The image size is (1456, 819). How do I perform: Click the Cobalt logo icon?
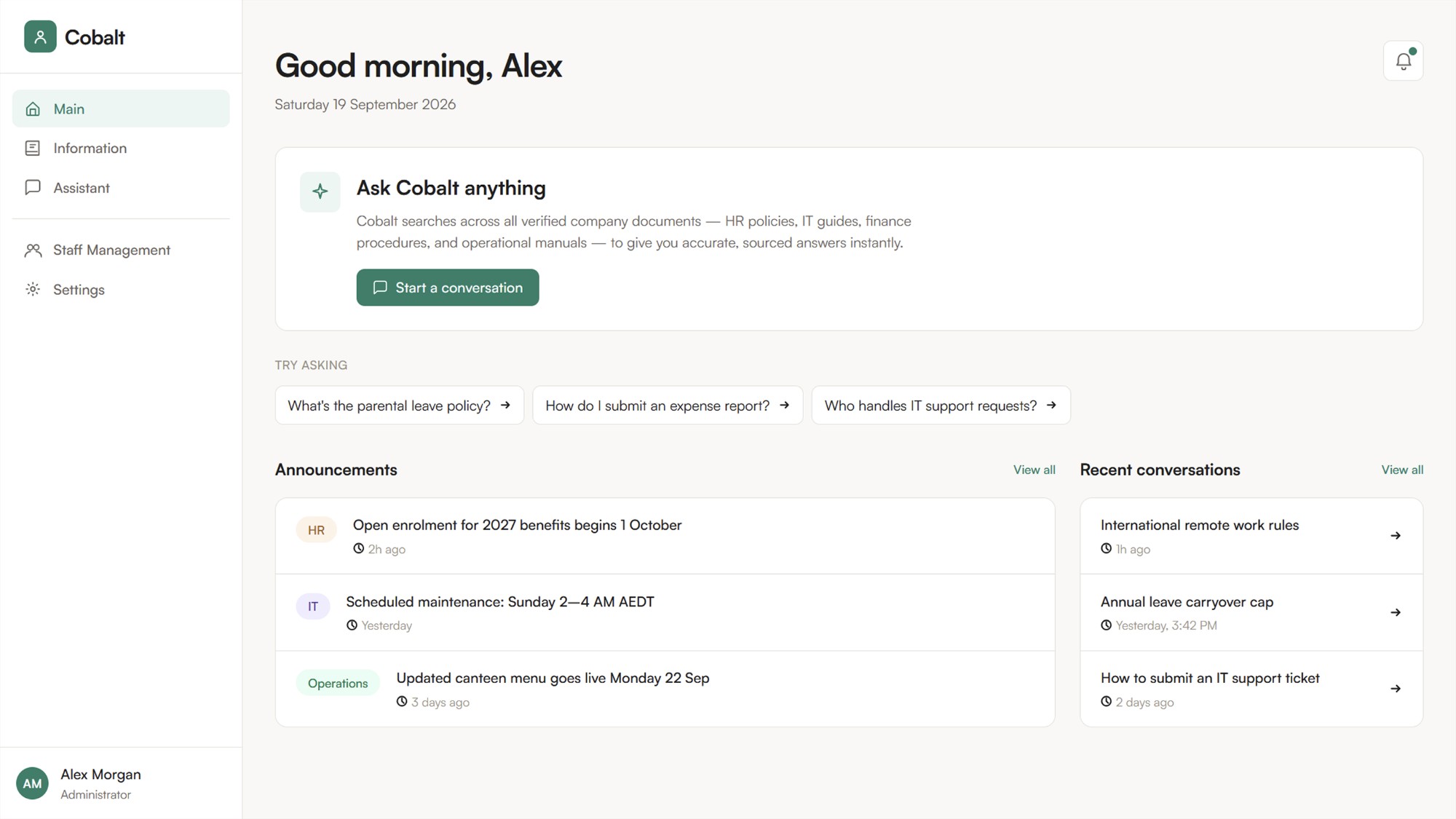point(40,36)
